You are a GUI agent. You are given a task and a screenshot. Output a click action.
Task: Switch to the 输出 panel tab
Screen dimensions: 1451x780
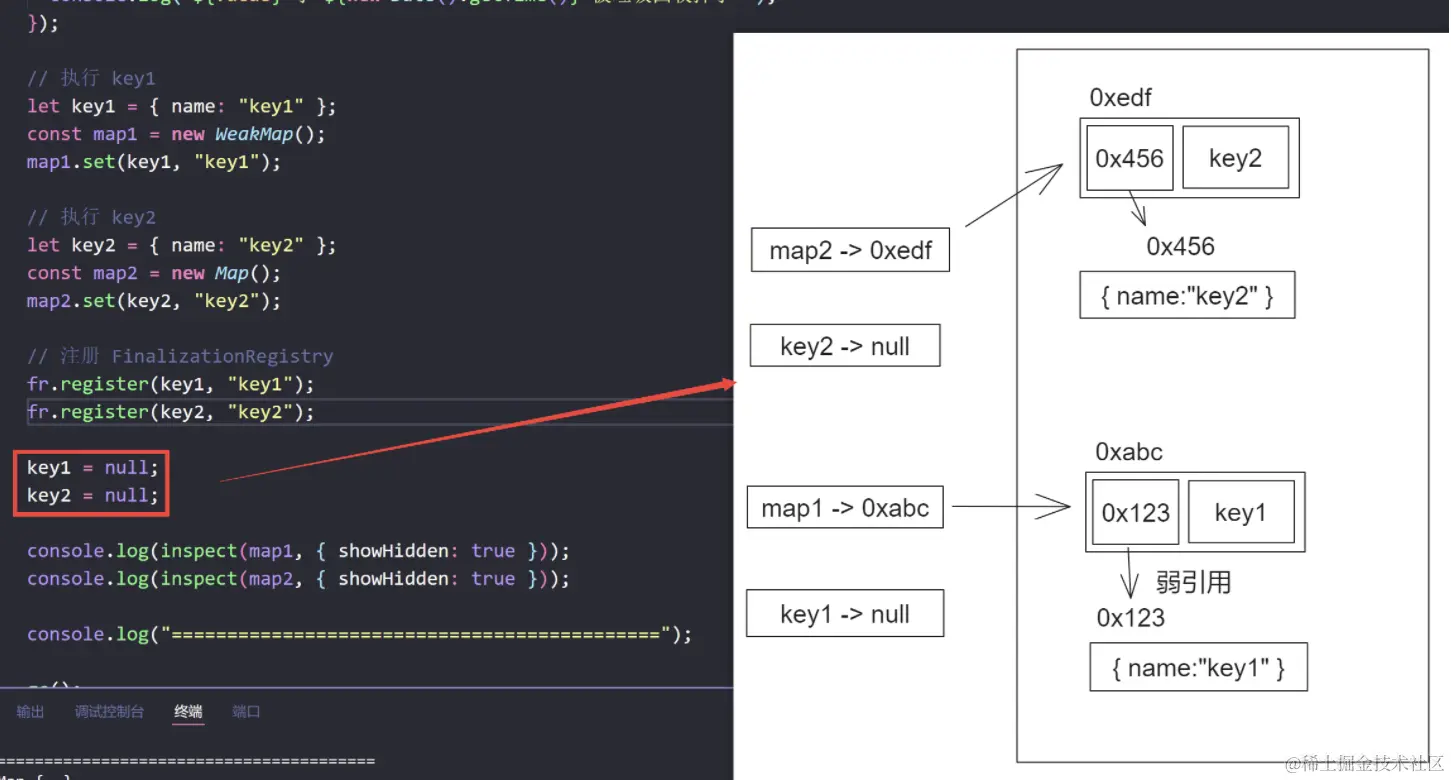(30, 712)
